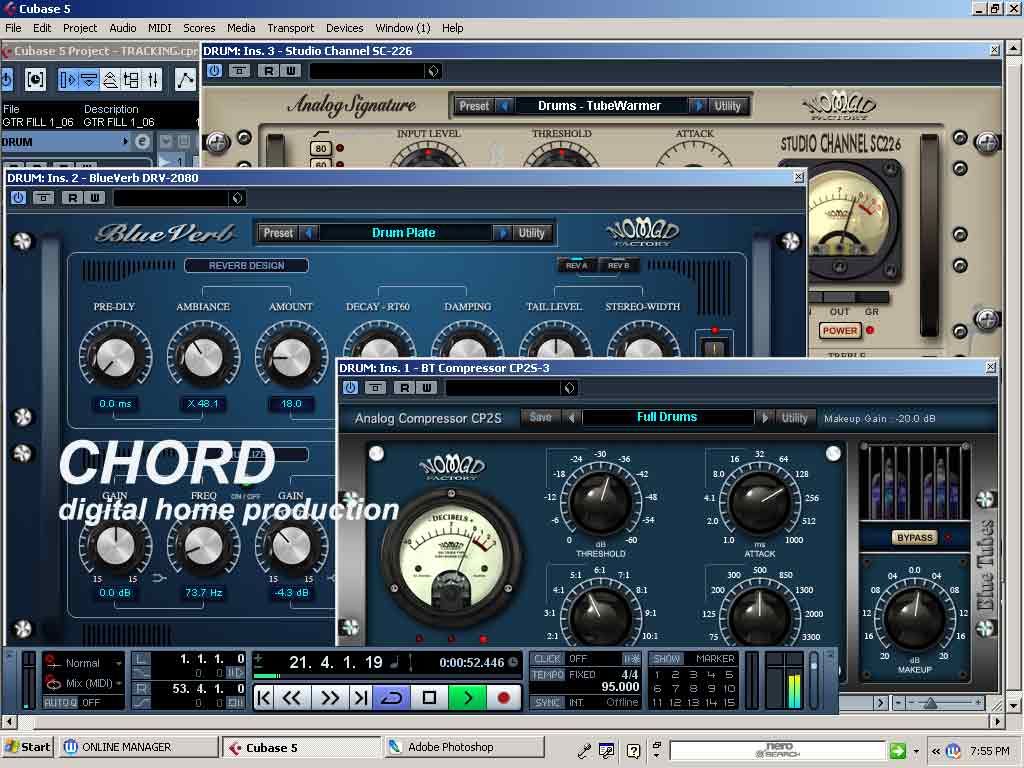Enable Write automation on Studio Channel window
Viewport: 1024px width, 768px height.
[291, 71]
